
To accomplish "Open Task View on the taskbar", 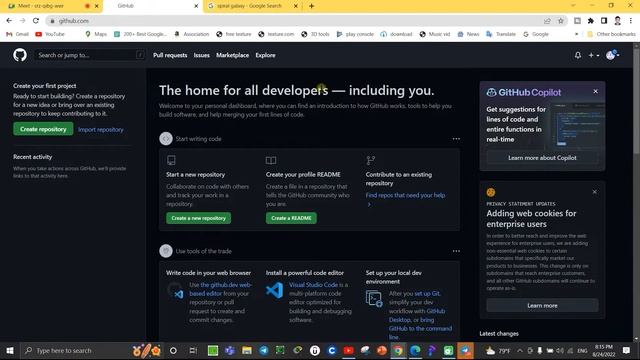I will point(193,351).
